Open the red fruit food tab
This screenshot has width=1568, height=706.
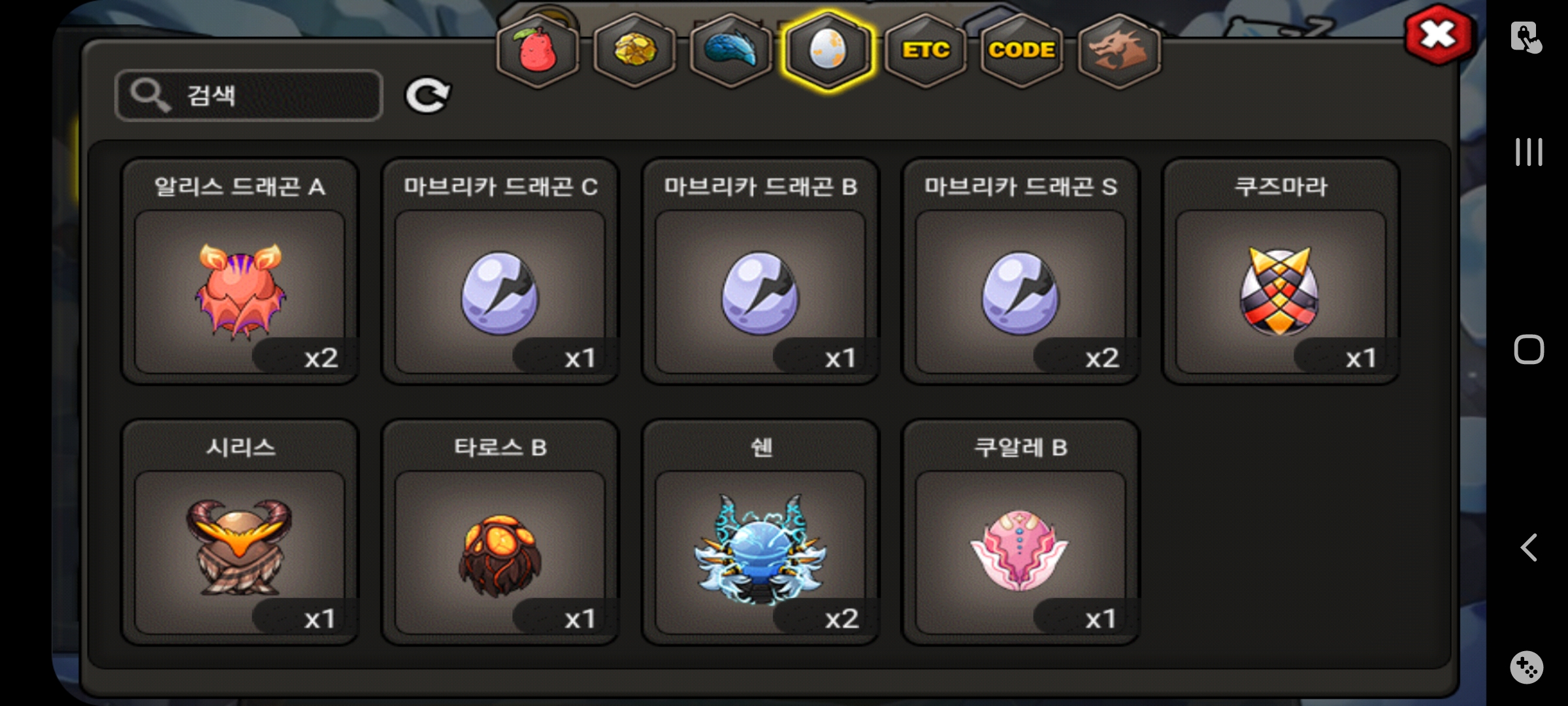coord(538,50)
